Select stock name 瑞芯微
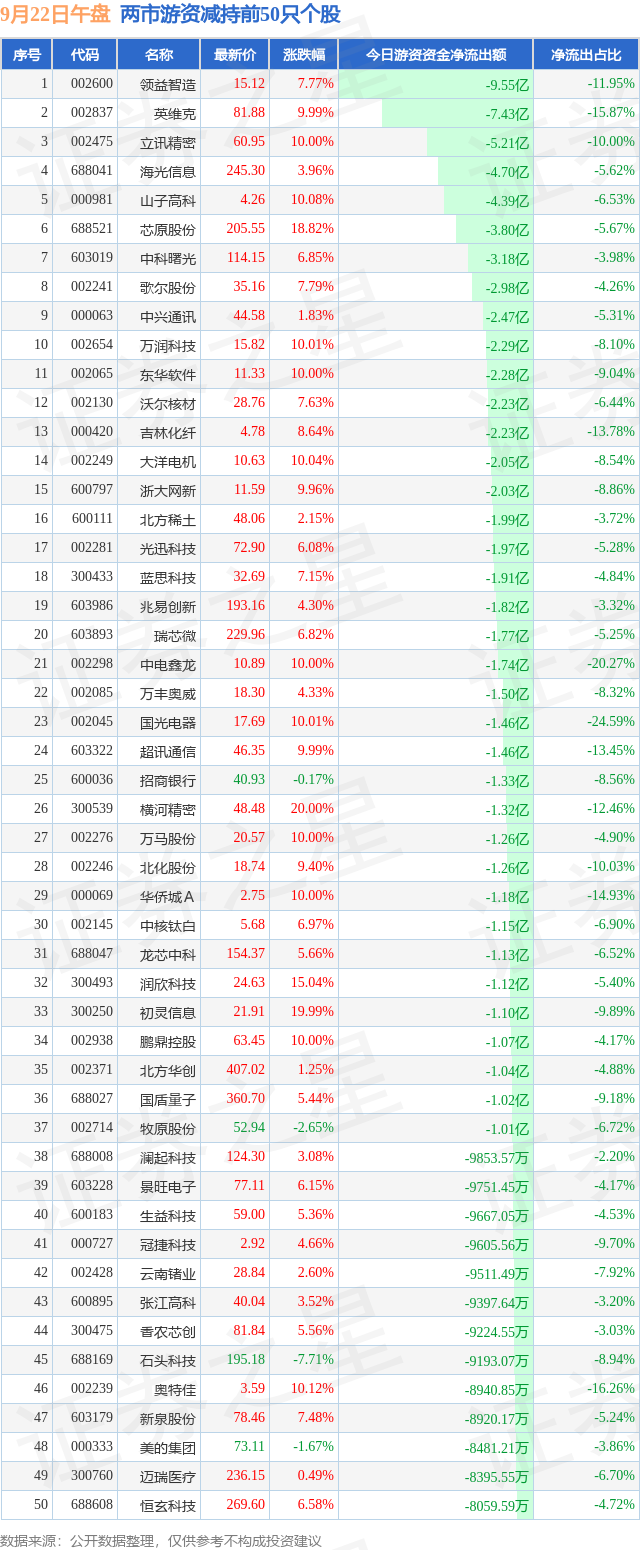Viewport: 640px width, 1550px height. 176,635
